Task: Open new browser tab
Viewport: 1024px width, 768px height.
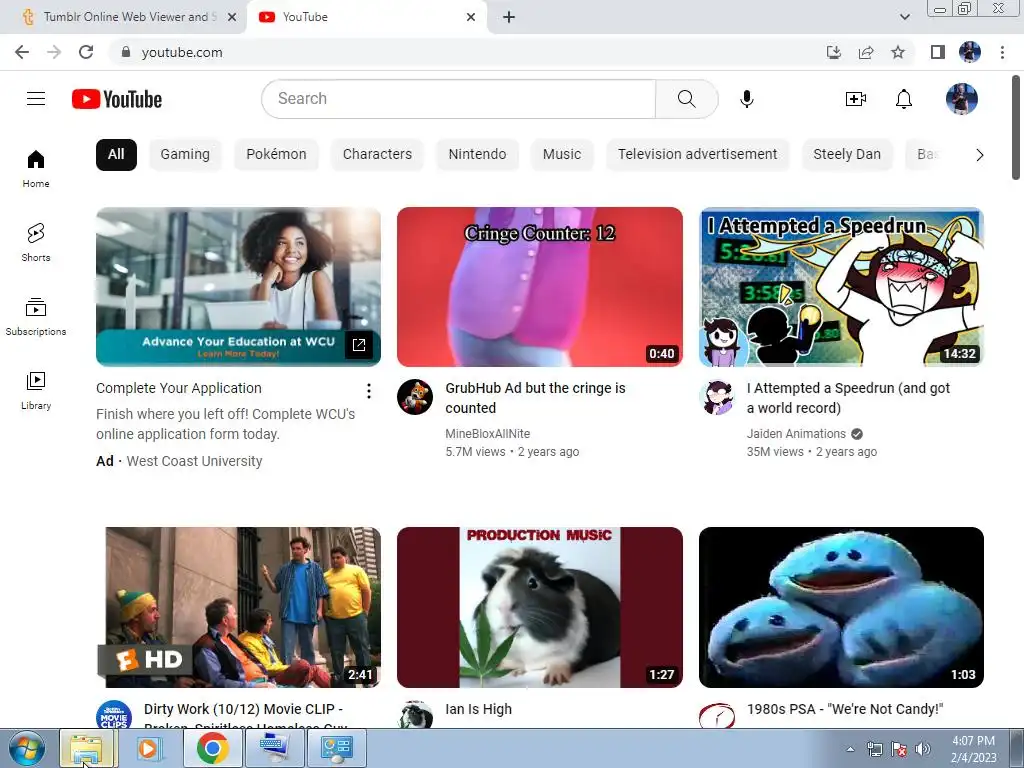Action: point(509,17)
